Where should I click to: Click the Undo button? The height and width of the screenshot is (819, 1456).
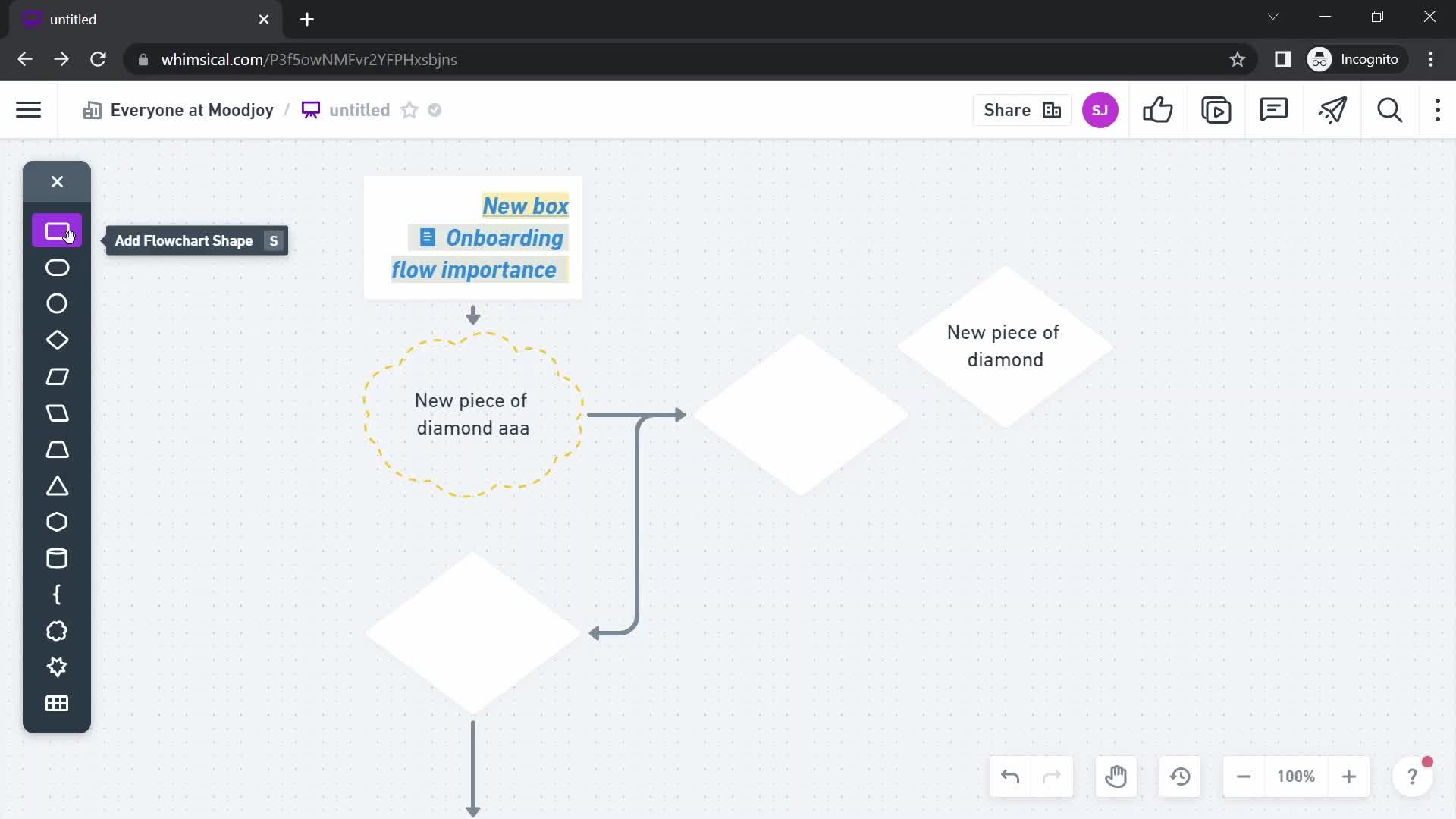[1011, 777]
